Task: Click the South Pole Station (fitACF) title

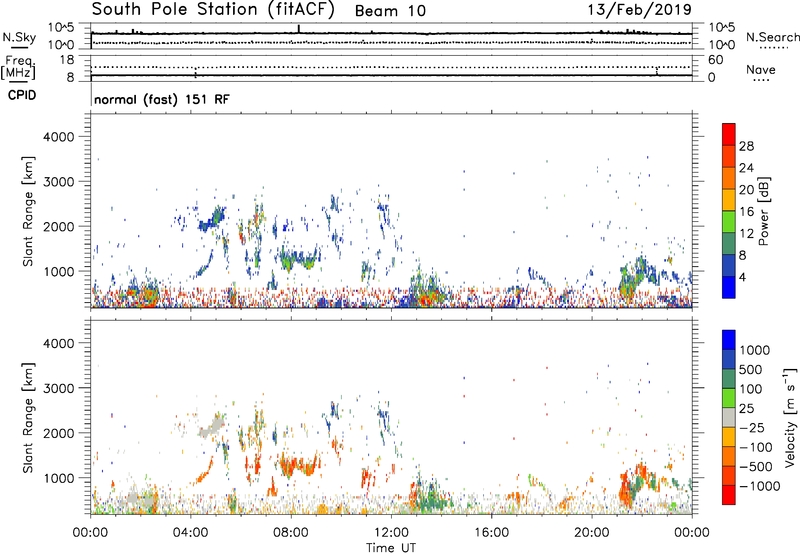Action: [x=213, y=10]
